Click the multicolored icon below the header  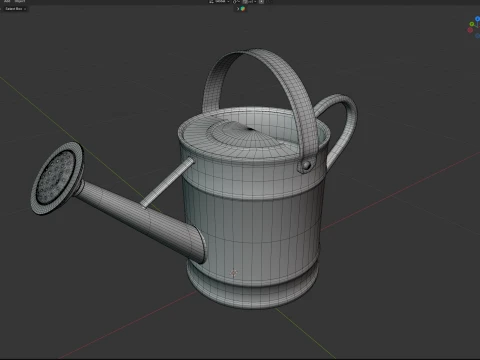[243, 9]
